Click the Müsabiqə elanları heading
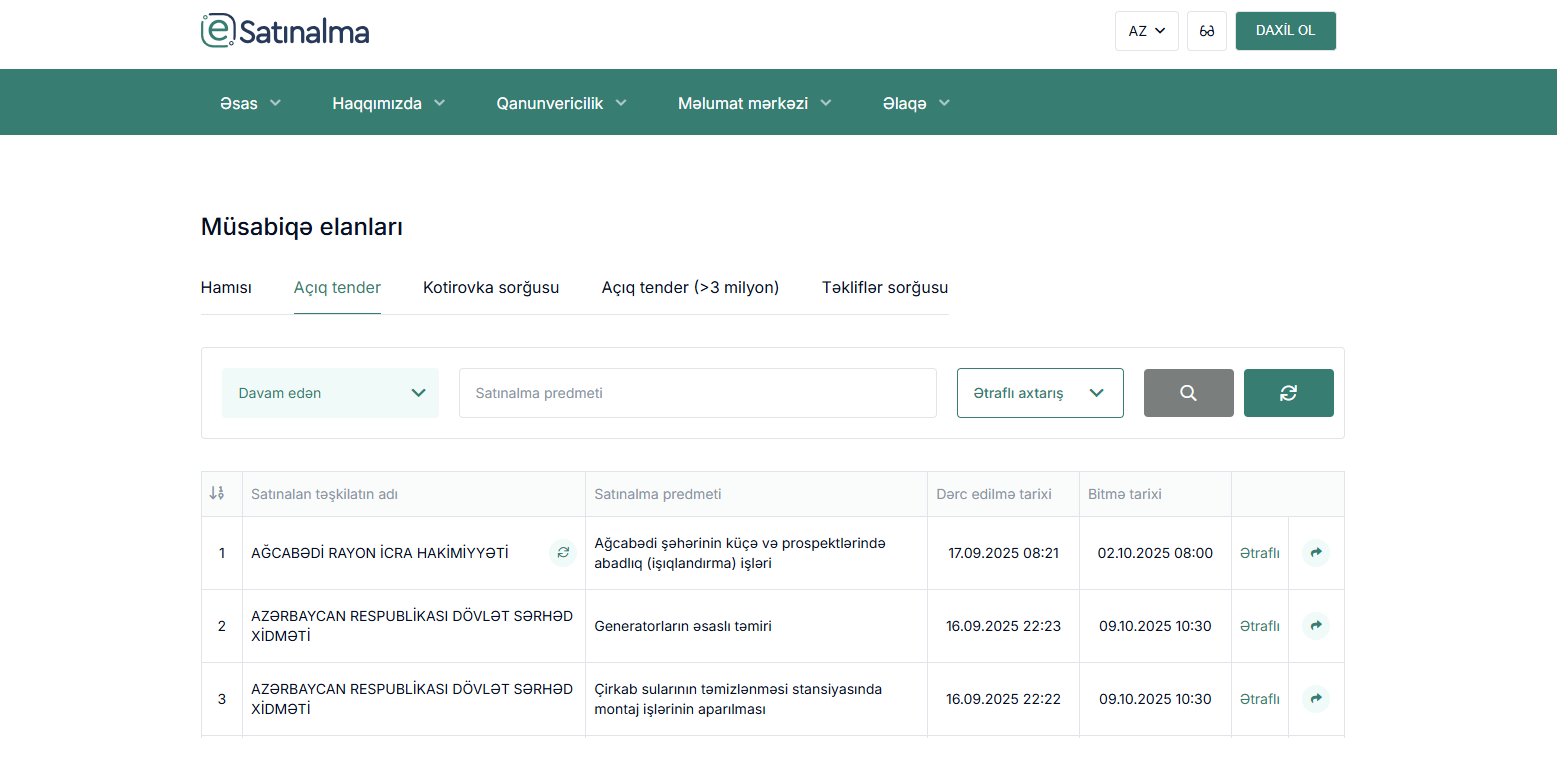1557x779 pixels. pos(302,227)
